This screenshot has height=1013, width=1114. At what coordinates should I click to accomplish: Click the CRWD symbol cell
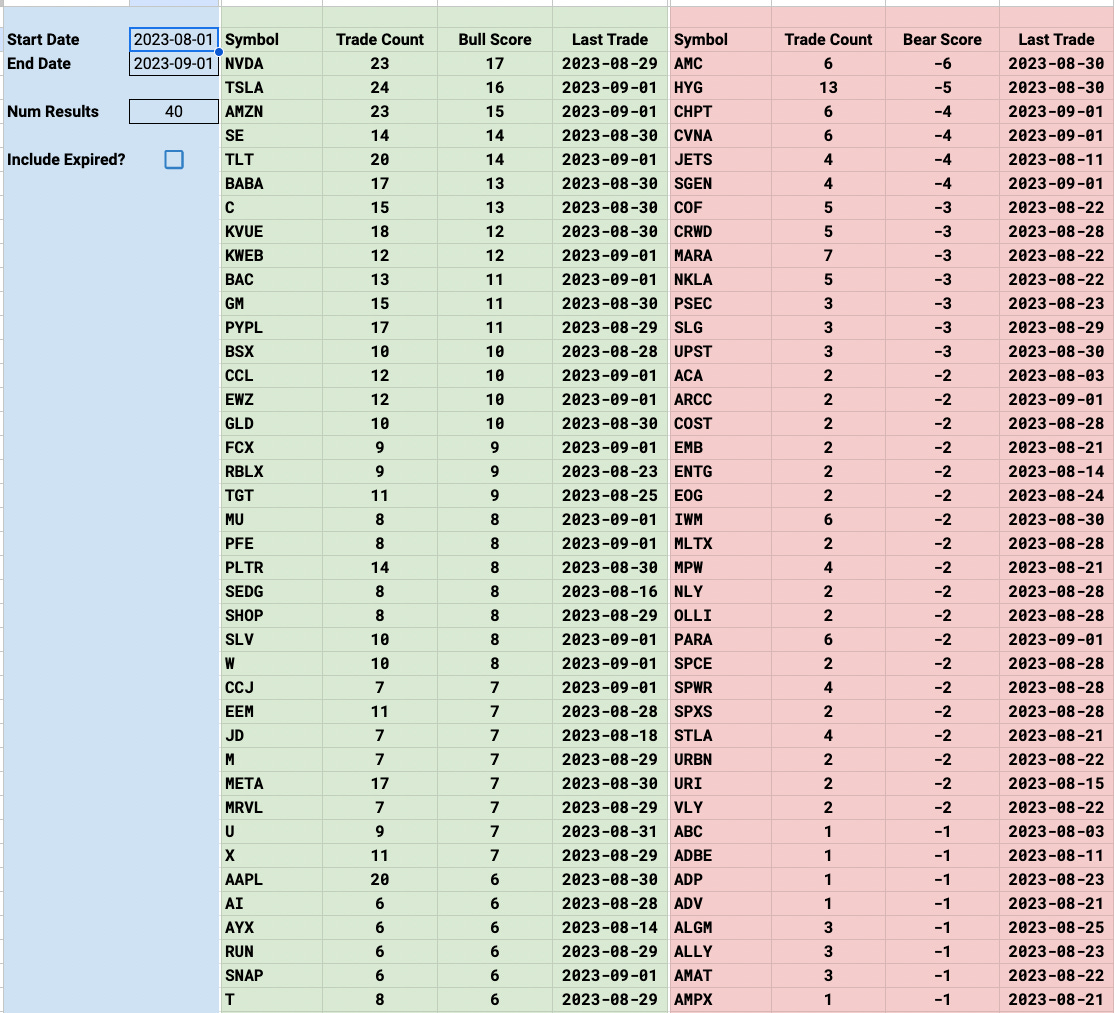click(720, 232)
